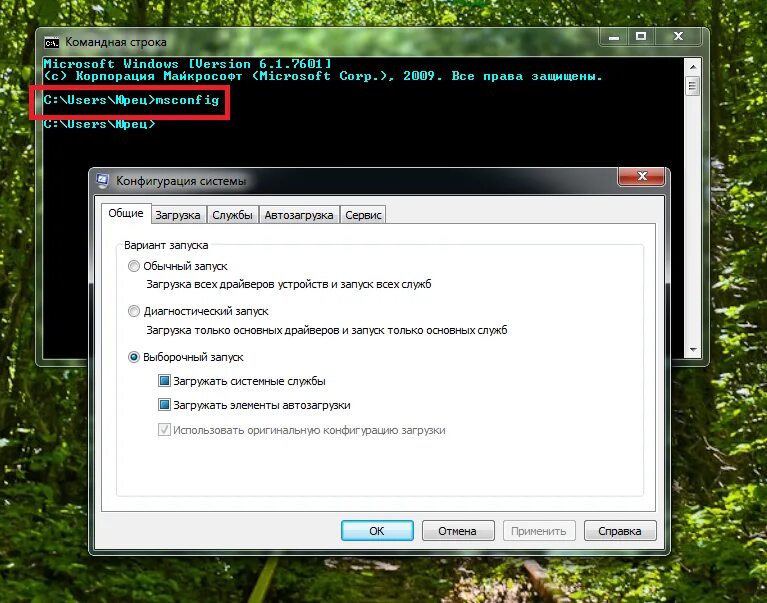Click the System Configuration title bar icon
The image size is (767, 603).
[102, 180]
